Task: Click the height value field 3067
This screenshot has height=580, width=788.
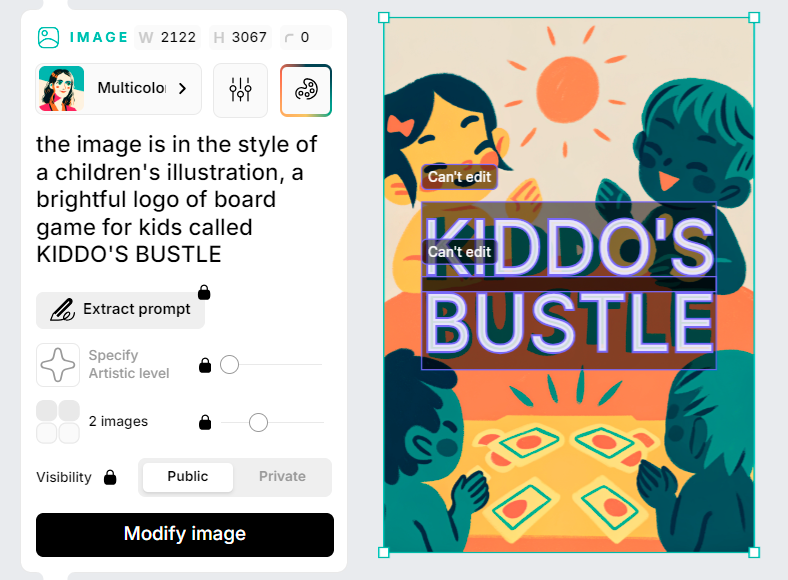Action: pos(249,38)
